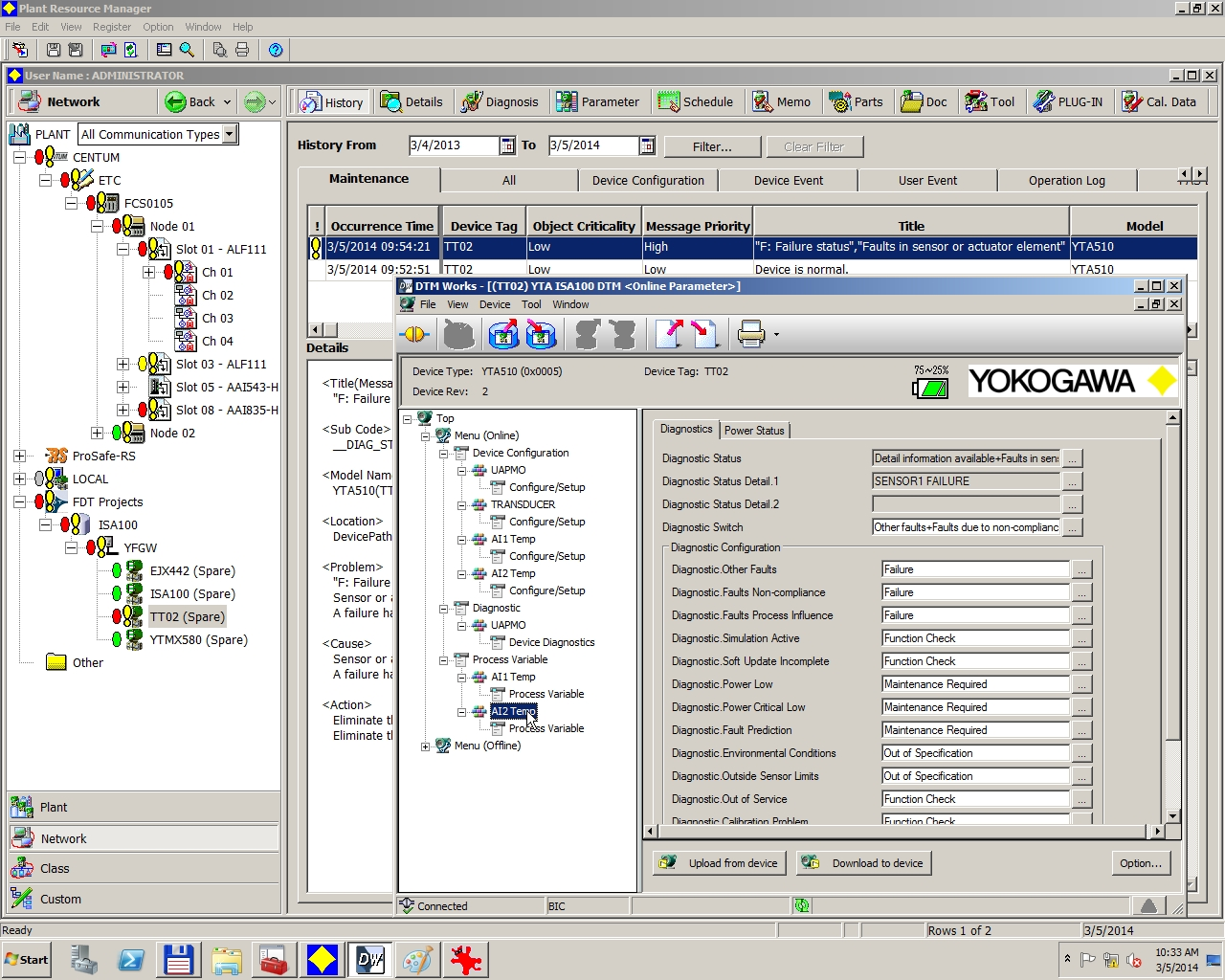The width and height of the screenshot is (1225, 980).
Task: Select the Diagnosis toolbar icon
Action: pyautogui.click(x=500, y=101)
